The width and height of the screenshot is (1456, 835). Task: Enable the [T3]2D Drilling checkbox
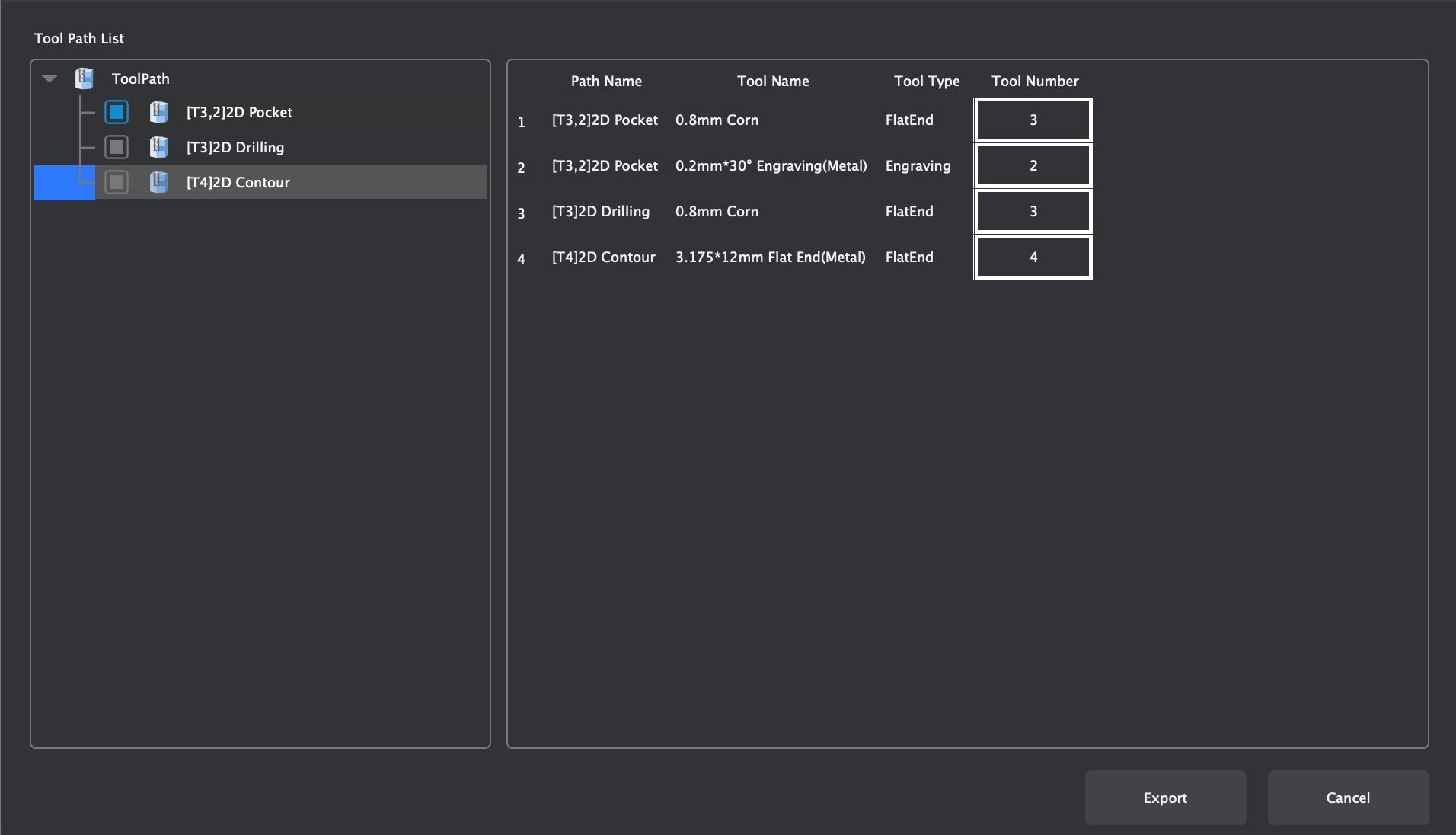tap(116, 146)
